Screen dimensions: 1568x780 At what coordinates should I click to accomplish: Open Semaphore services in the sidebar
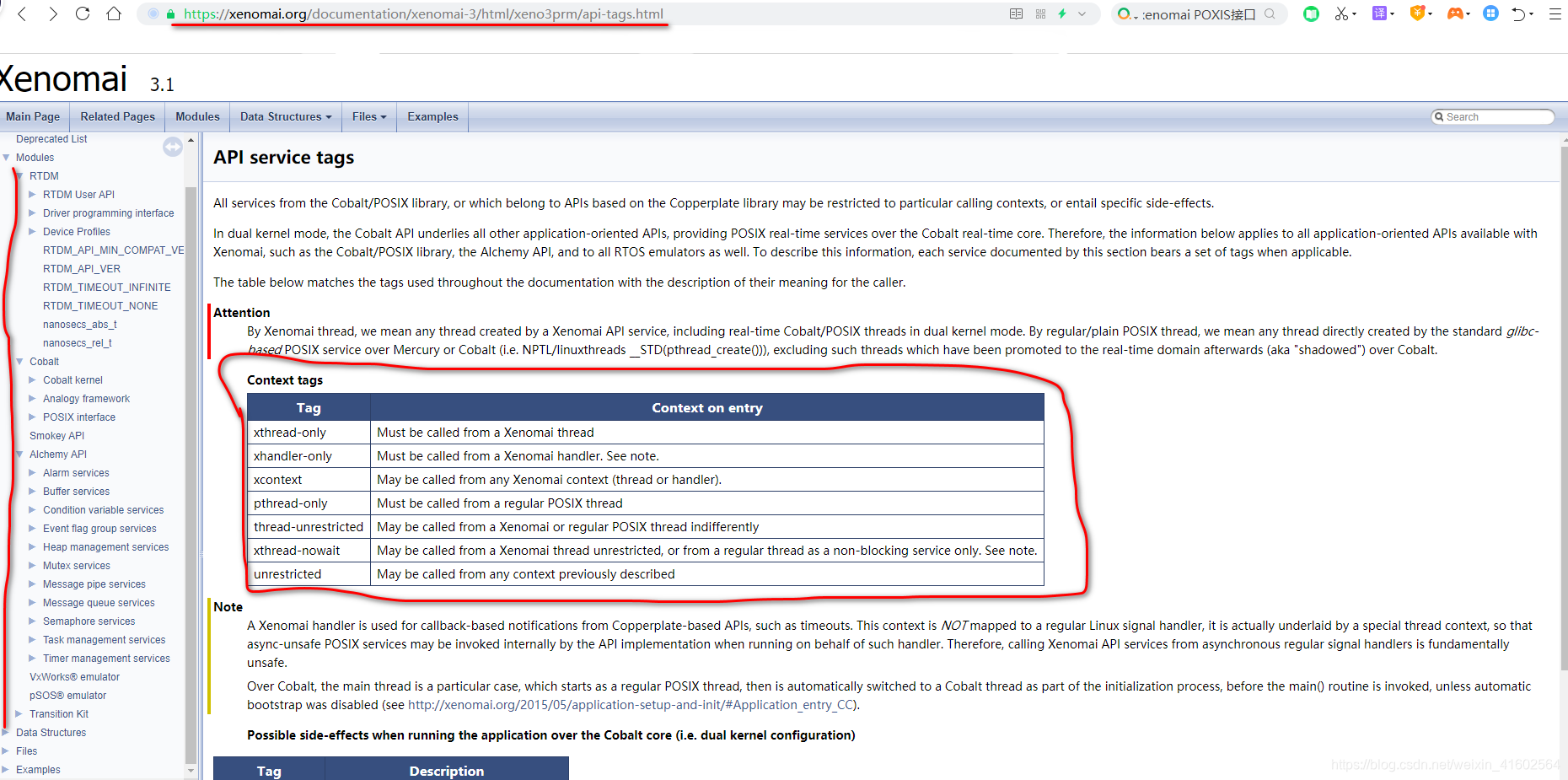tap(89, 621)
